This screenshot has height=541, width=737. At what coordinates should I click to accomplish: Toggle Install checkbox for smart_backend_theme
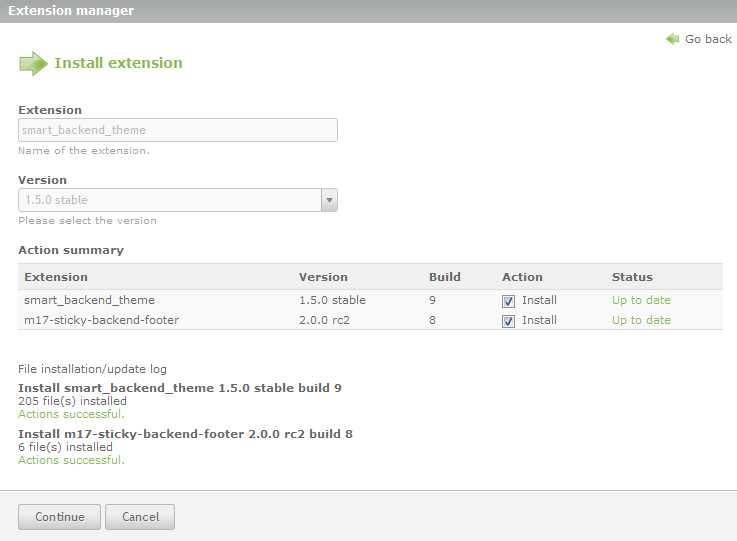(x=509, y=300)
